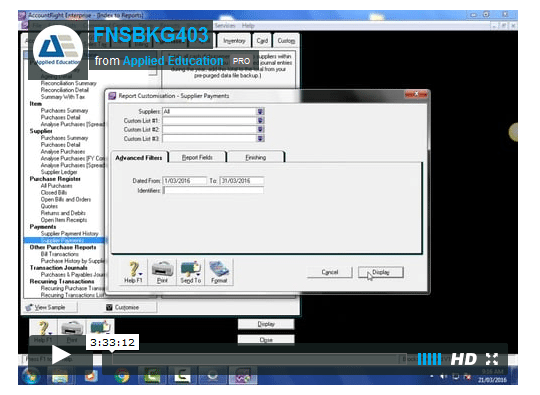Click the Identifiers input field

pos(213,190)
